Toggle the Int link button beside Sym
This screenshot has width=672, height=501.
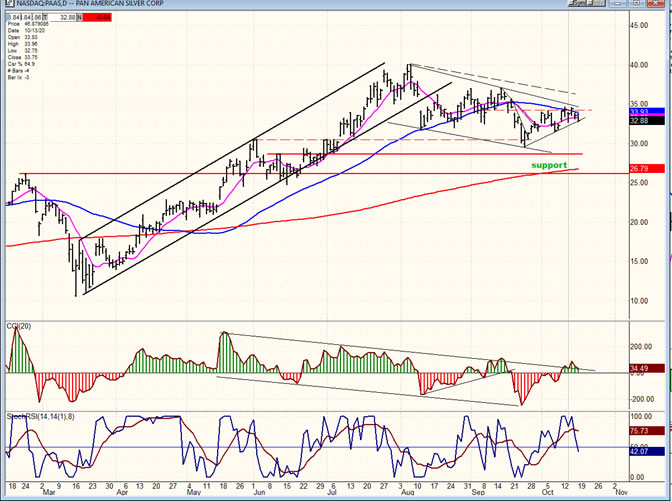[596, 3]
